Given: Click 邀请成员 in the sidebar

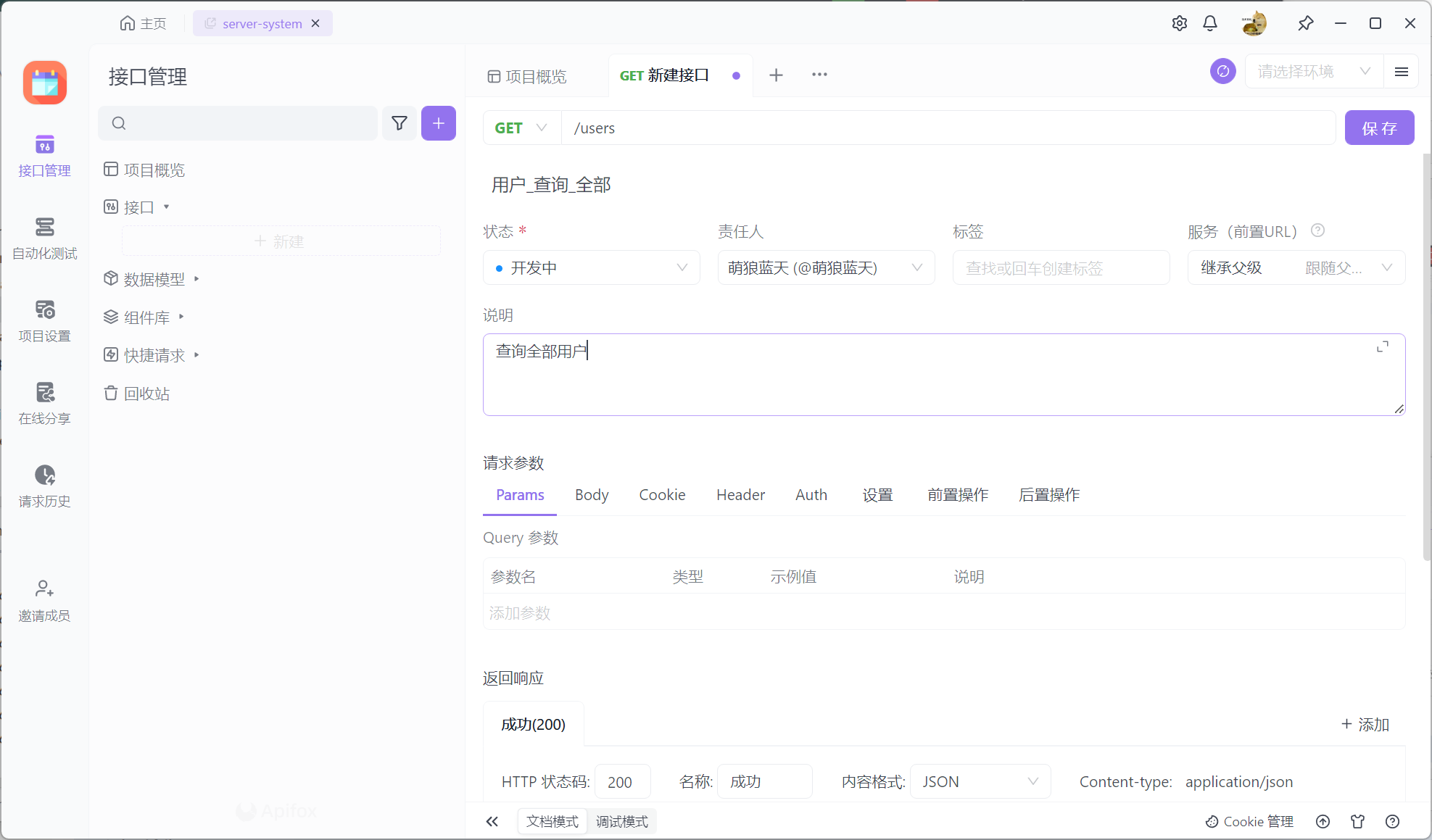Looking at the screenshot, I should click(x=45, y=601).
